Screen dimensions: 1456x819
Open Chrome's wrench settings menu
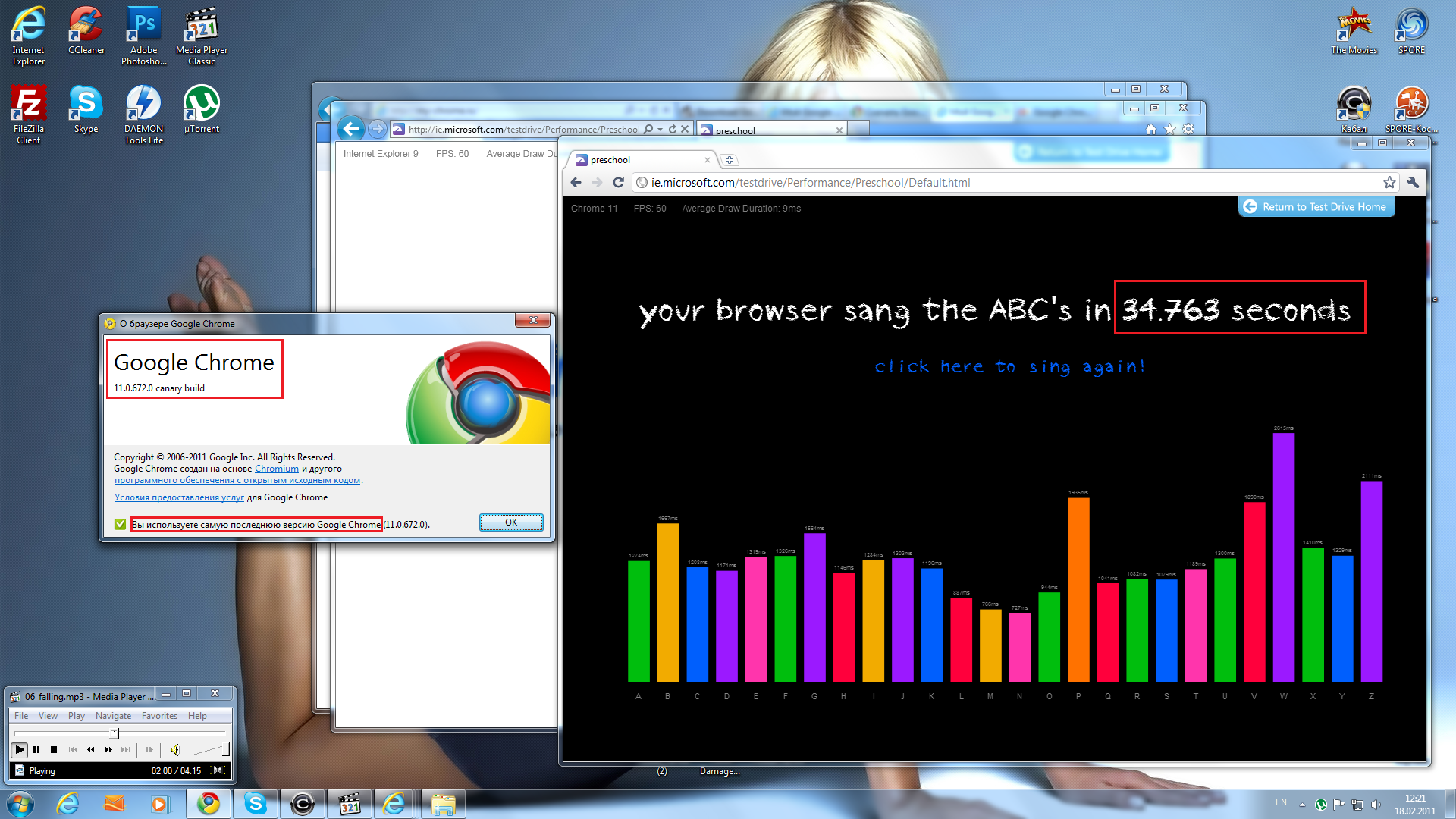pyautogui.click(x=1413, y=183)
